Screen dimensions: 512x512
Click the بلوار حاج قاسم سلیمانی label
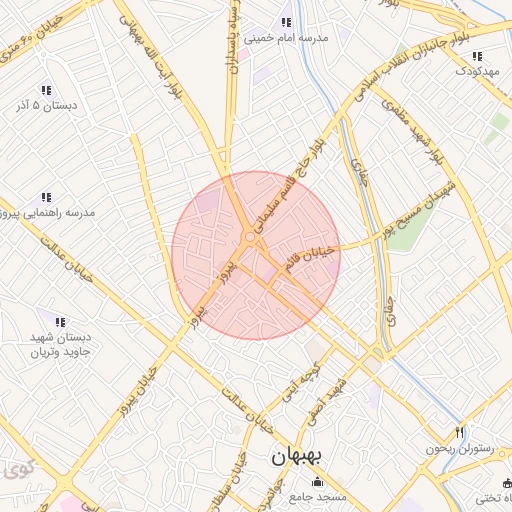click(x=289, y=187)
